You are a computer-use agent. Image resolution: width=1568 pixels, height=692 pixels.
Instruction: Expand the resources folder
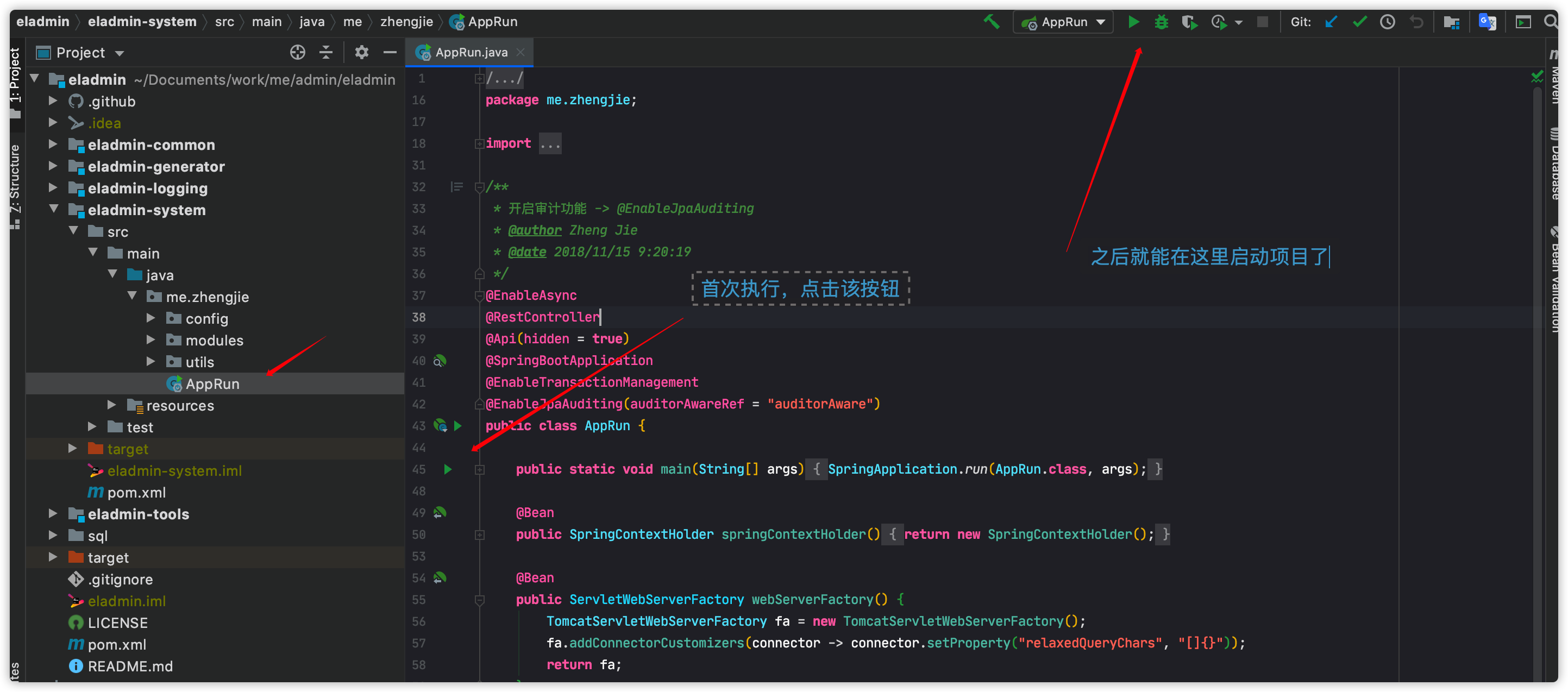[x=111, y=405]
